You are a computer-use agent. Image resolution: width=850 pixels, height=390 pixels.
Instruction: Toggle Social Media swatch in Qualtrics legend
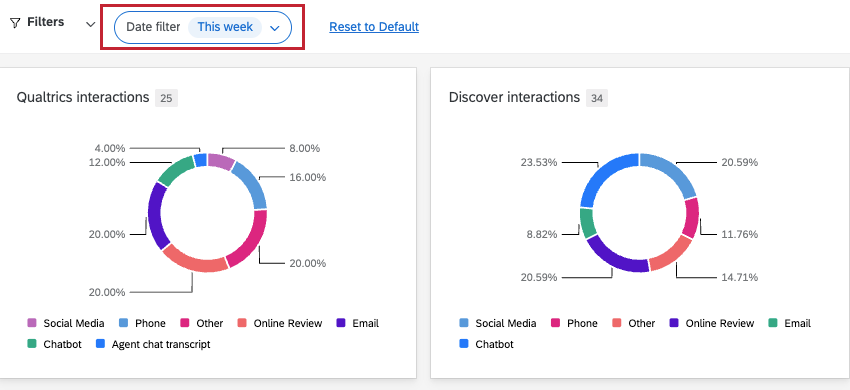coord(32,323)
